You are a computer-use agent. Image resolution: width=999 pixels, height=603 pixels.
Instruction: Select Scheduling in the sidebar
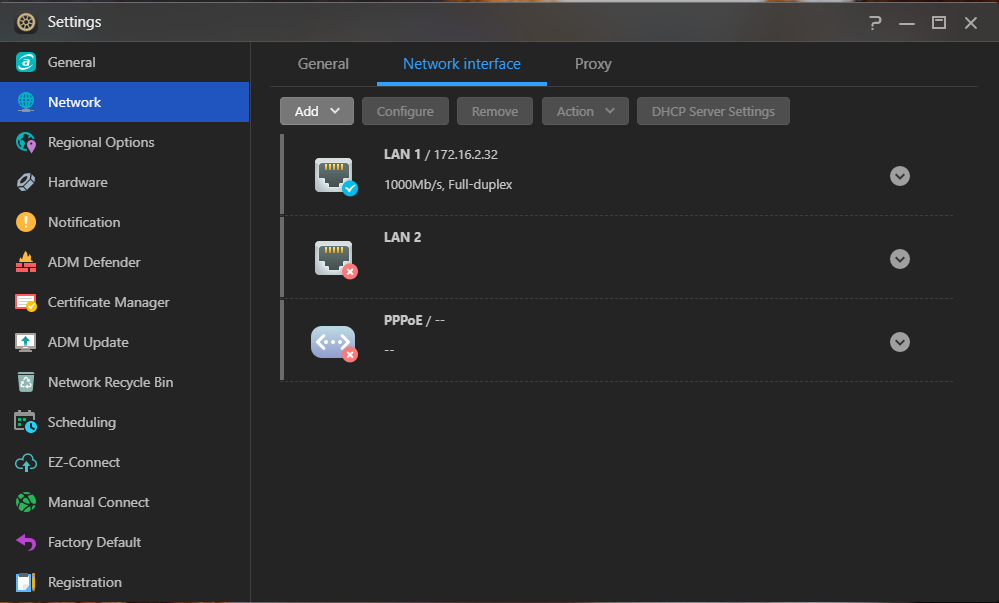(82, 422)
